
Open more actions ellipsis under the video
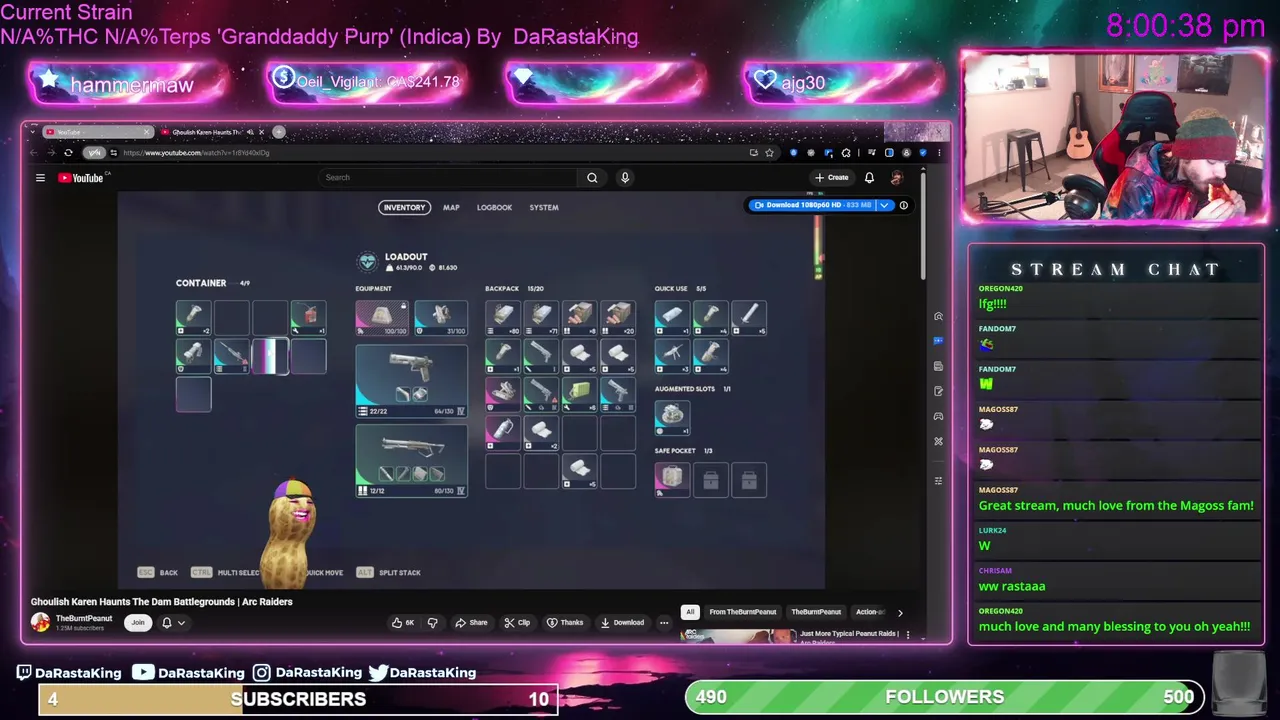(x=663, y=623)
